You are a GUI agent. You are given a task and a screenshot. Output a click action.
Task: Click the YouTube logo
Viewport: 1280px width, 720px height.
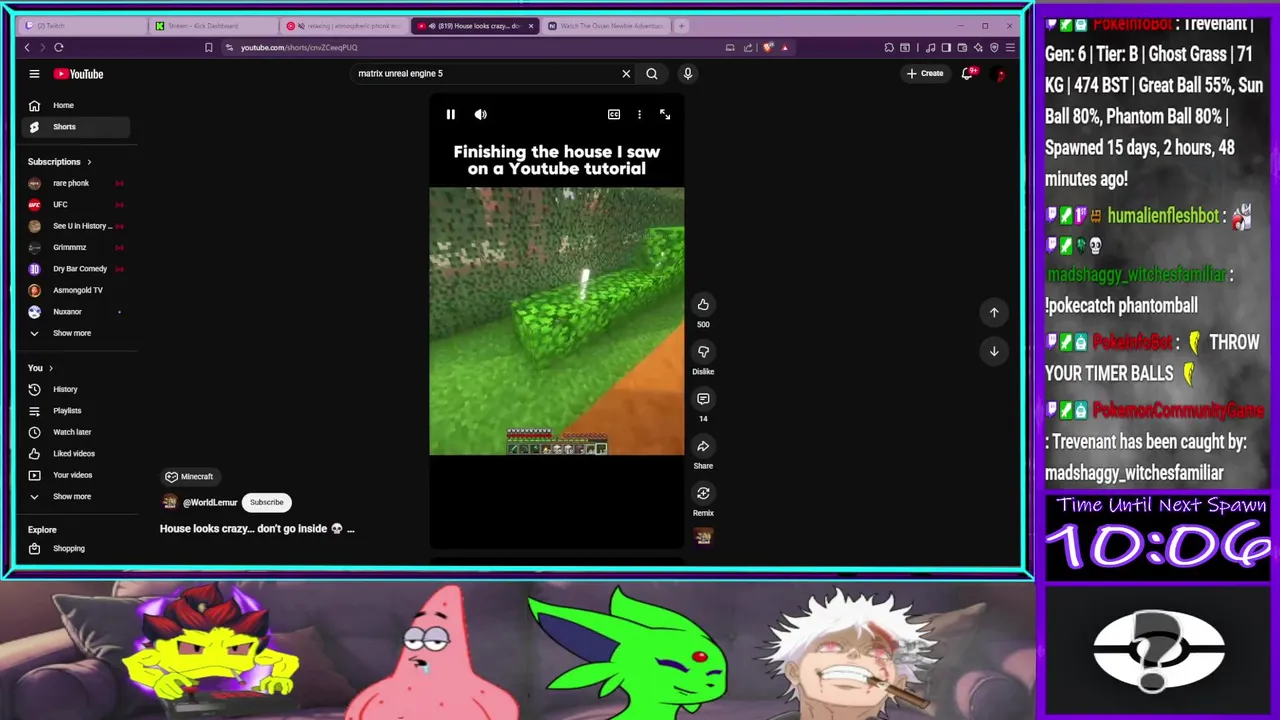point(78,74)
